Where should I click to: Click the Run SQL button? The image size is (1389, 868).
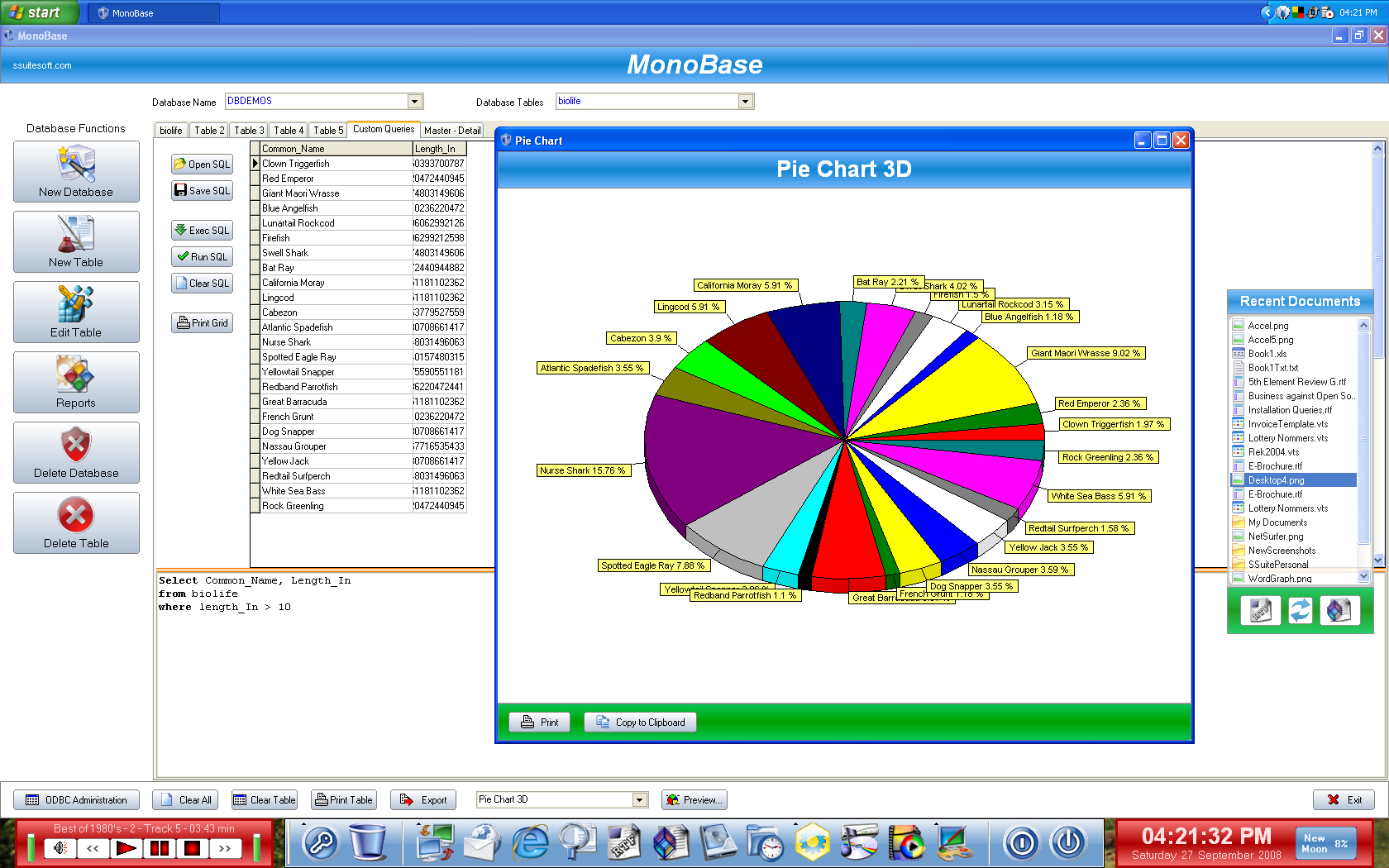click(202, 257)
